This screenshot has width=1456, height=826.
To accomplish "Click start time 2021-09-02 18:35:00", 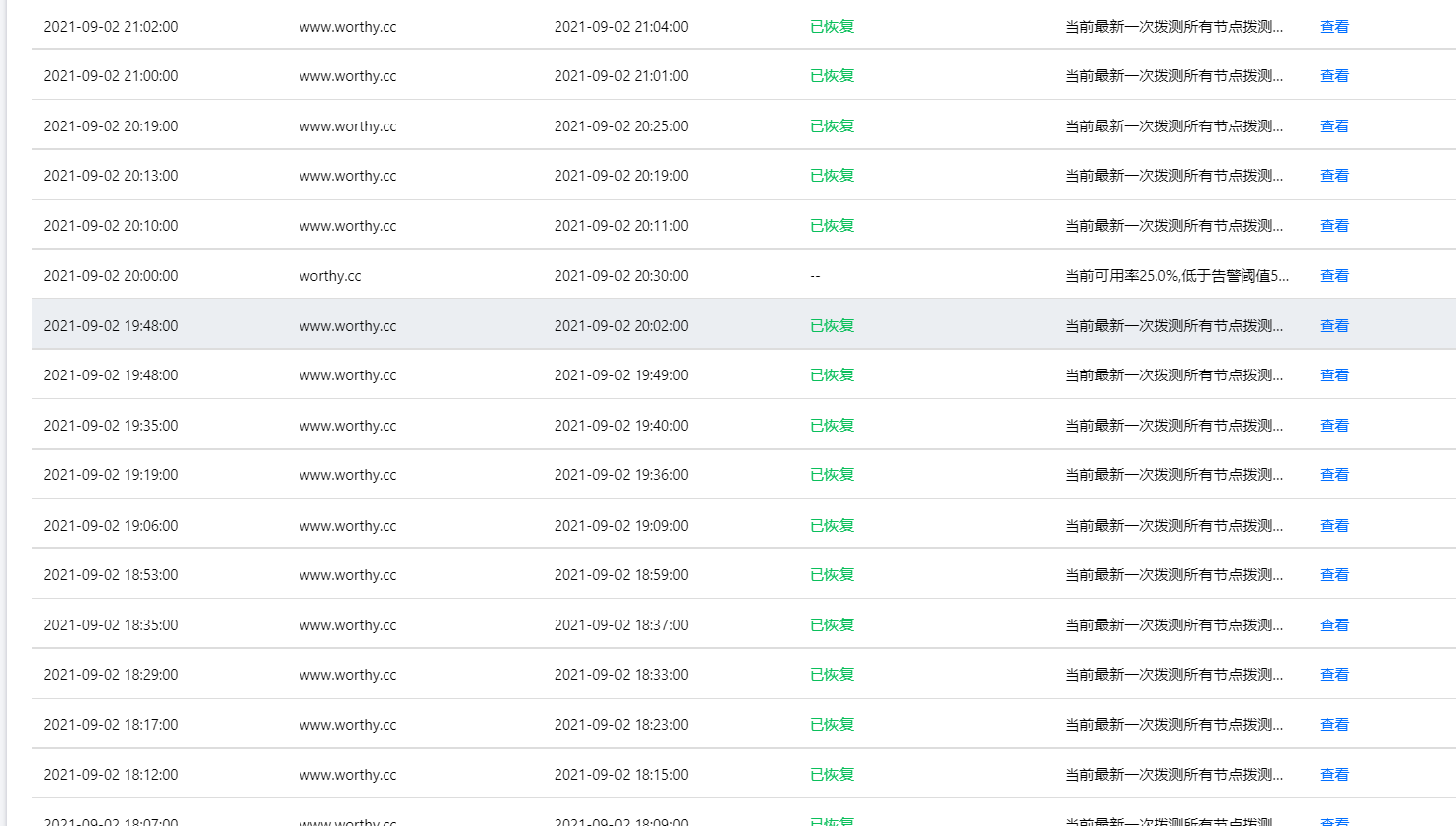I will (111, 625).
